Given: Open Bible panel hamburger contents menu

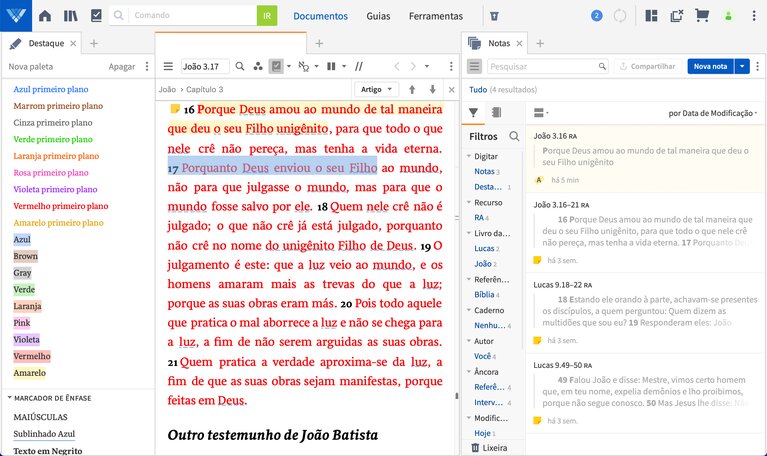Looking at the screenshot, I should click(x=168, y=66).
